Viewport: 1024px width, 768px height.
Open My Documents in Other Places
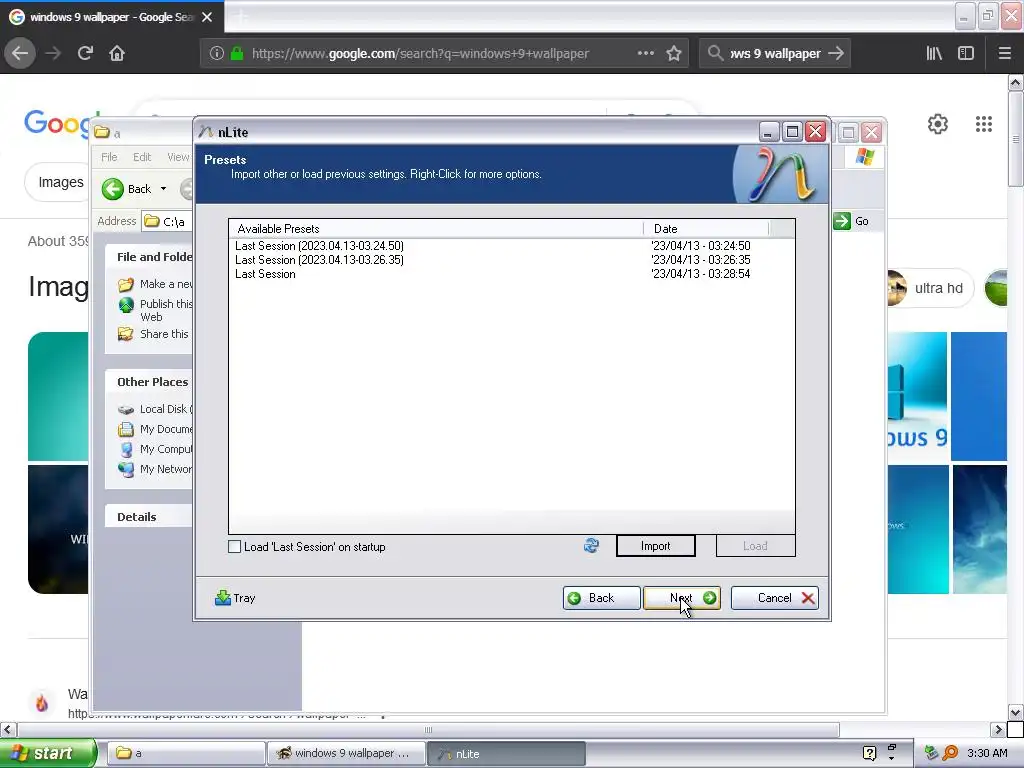[155, 429]
